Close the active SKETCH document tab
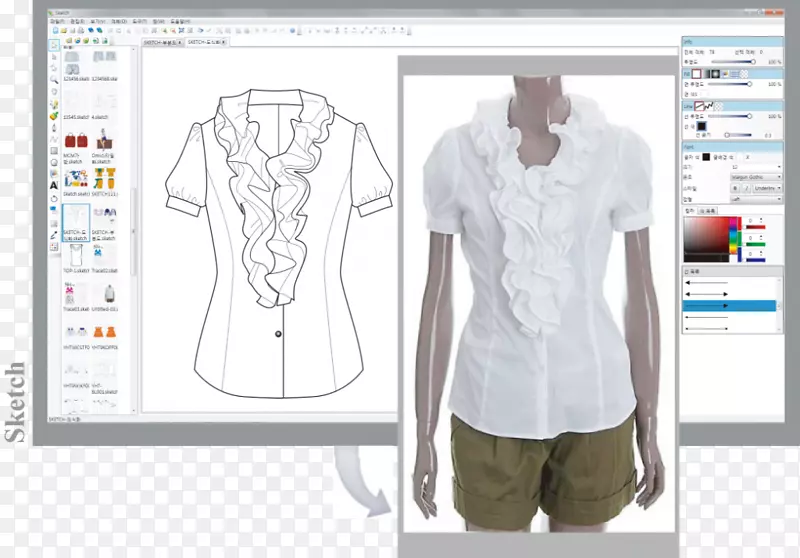The height and width of the screenshot is (558, 800). click(224, 43)
